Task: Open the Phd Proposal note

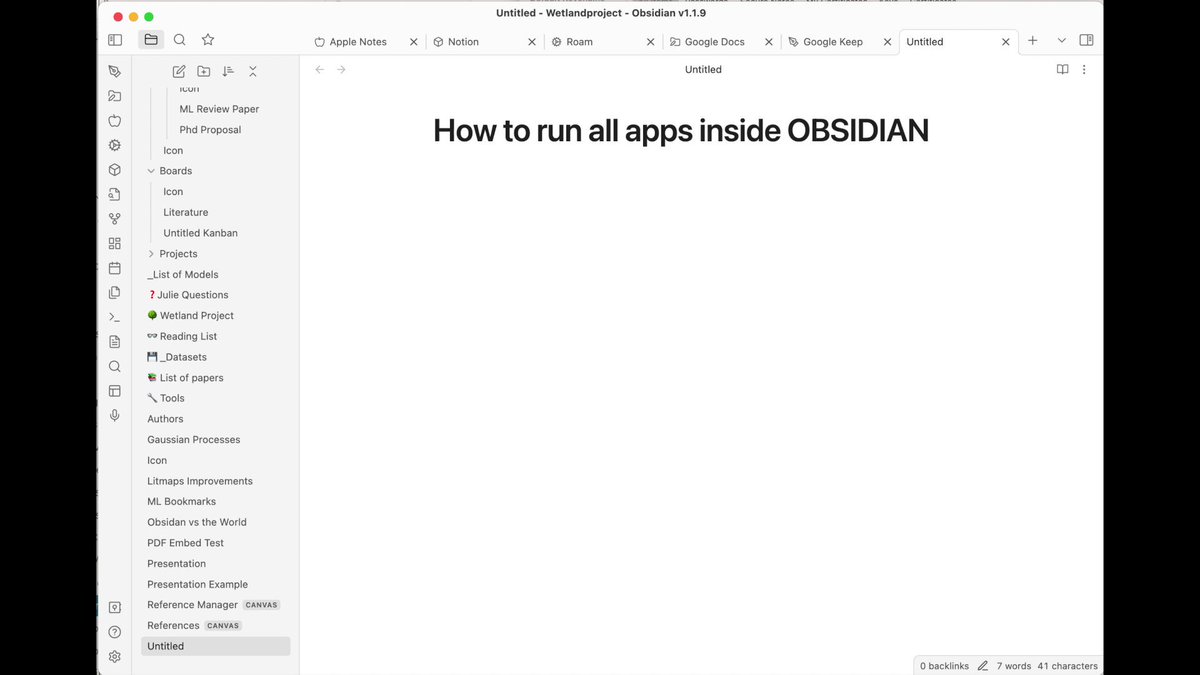Action: (210, 130)
